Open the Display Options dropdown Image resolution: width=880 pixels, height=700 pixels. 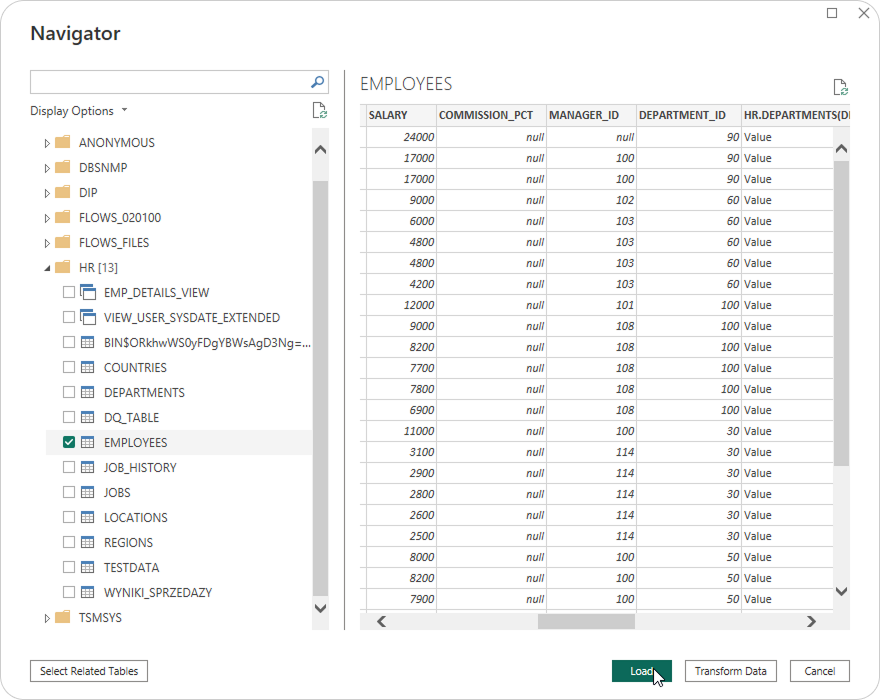79,111
